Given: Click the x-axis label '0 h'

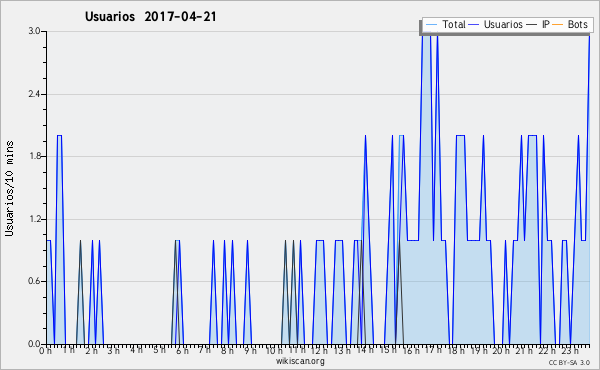Looking at the screenshot, I should [x=46, y=350].
